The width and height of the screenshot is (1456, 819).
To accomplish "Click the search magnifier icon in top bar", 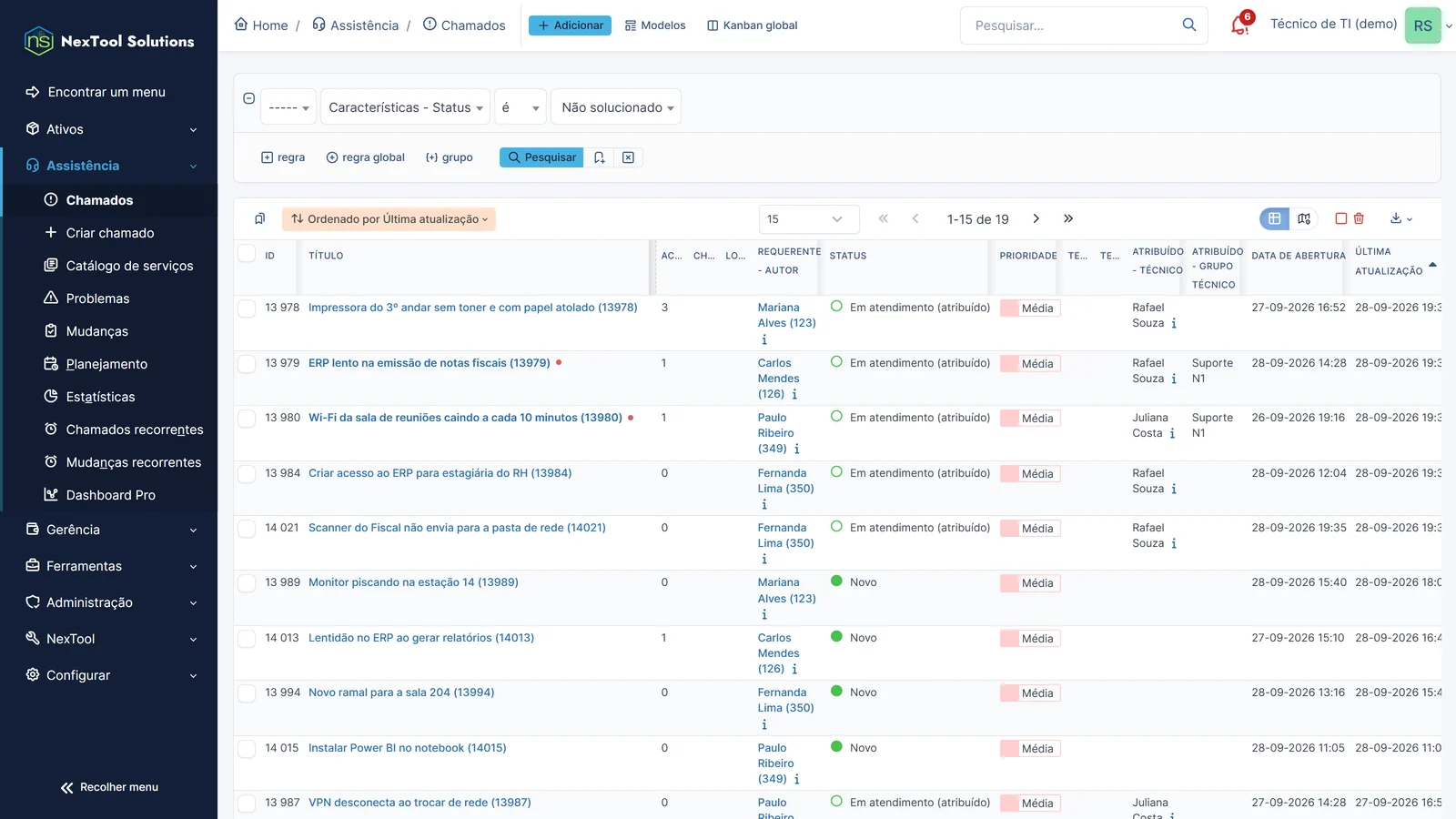I will click(1189, 25).
